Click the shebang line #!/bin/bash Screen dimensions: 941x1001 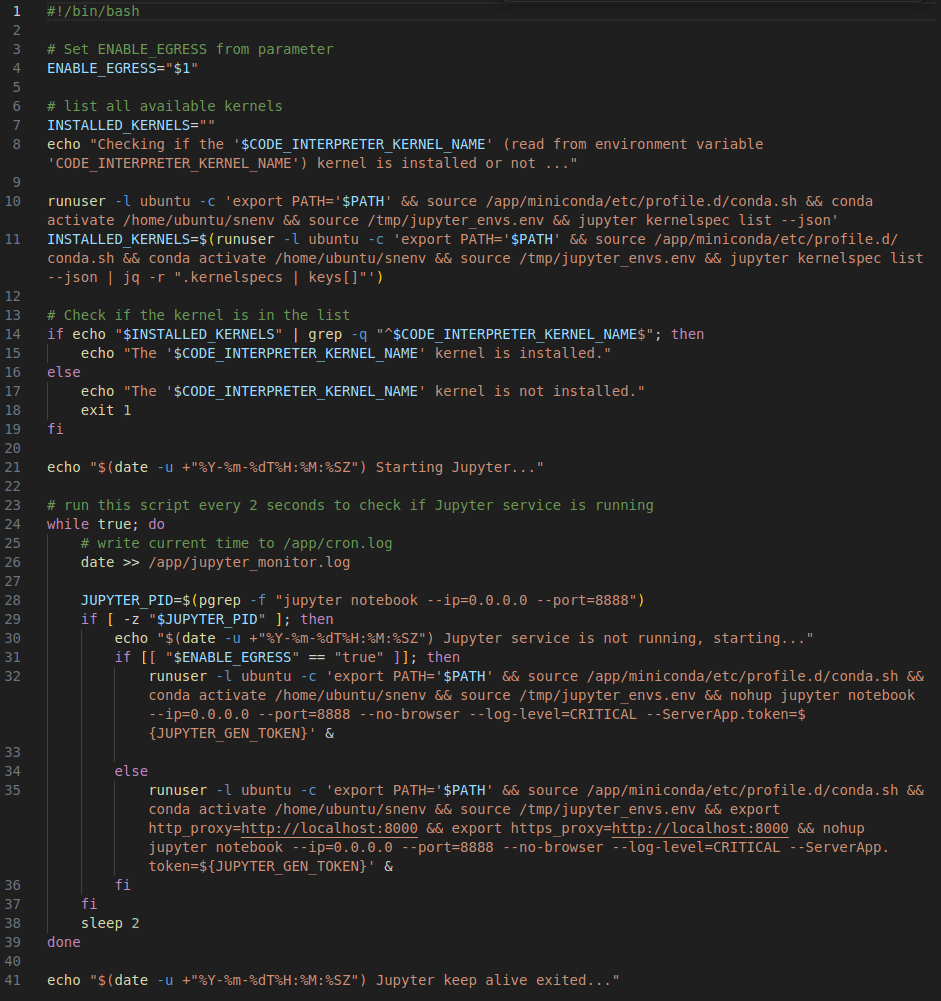click(x=93, y=11)
